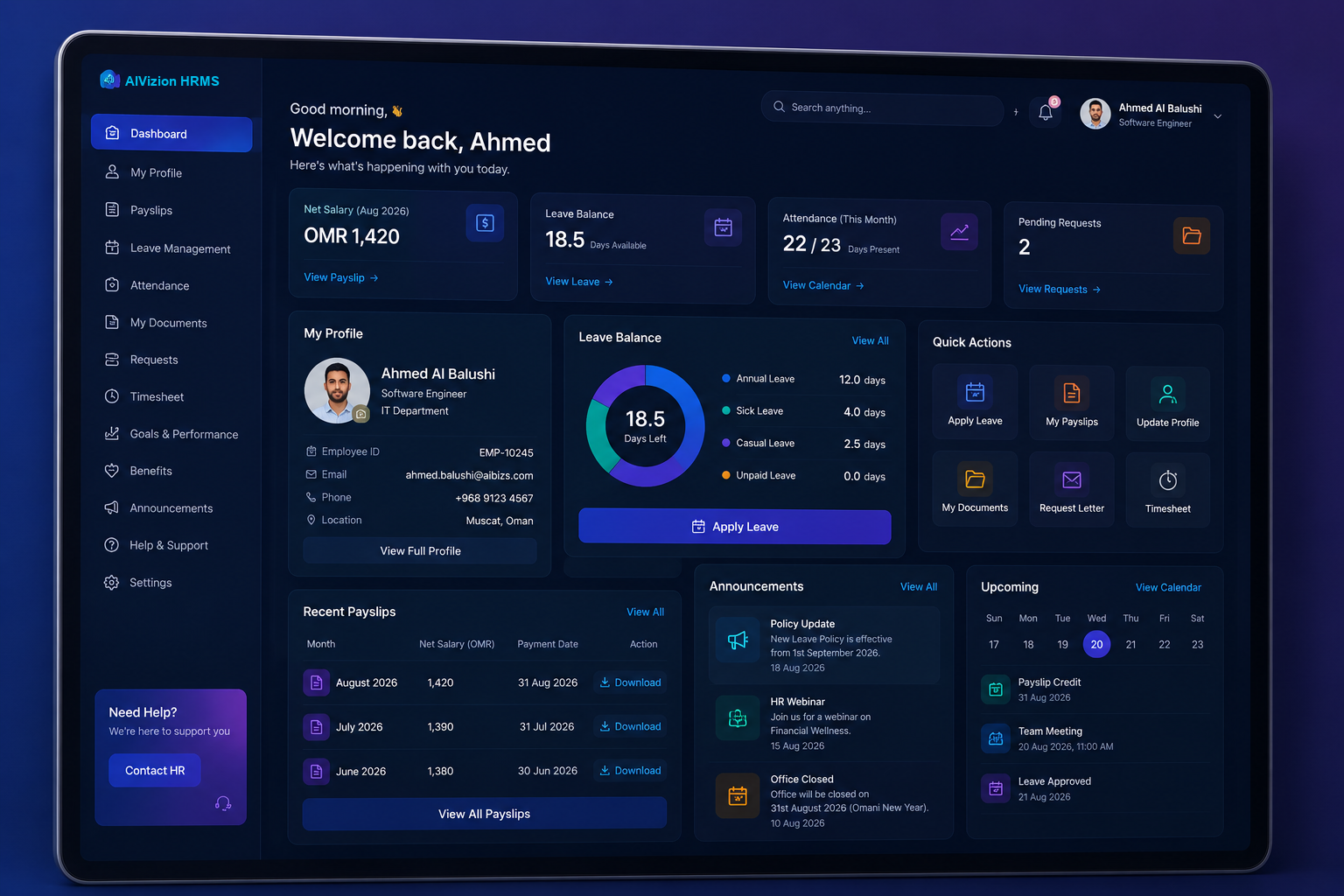Open the Request Letter quick action
This screenshot has width=1344, height=896.
[1072, 489]
